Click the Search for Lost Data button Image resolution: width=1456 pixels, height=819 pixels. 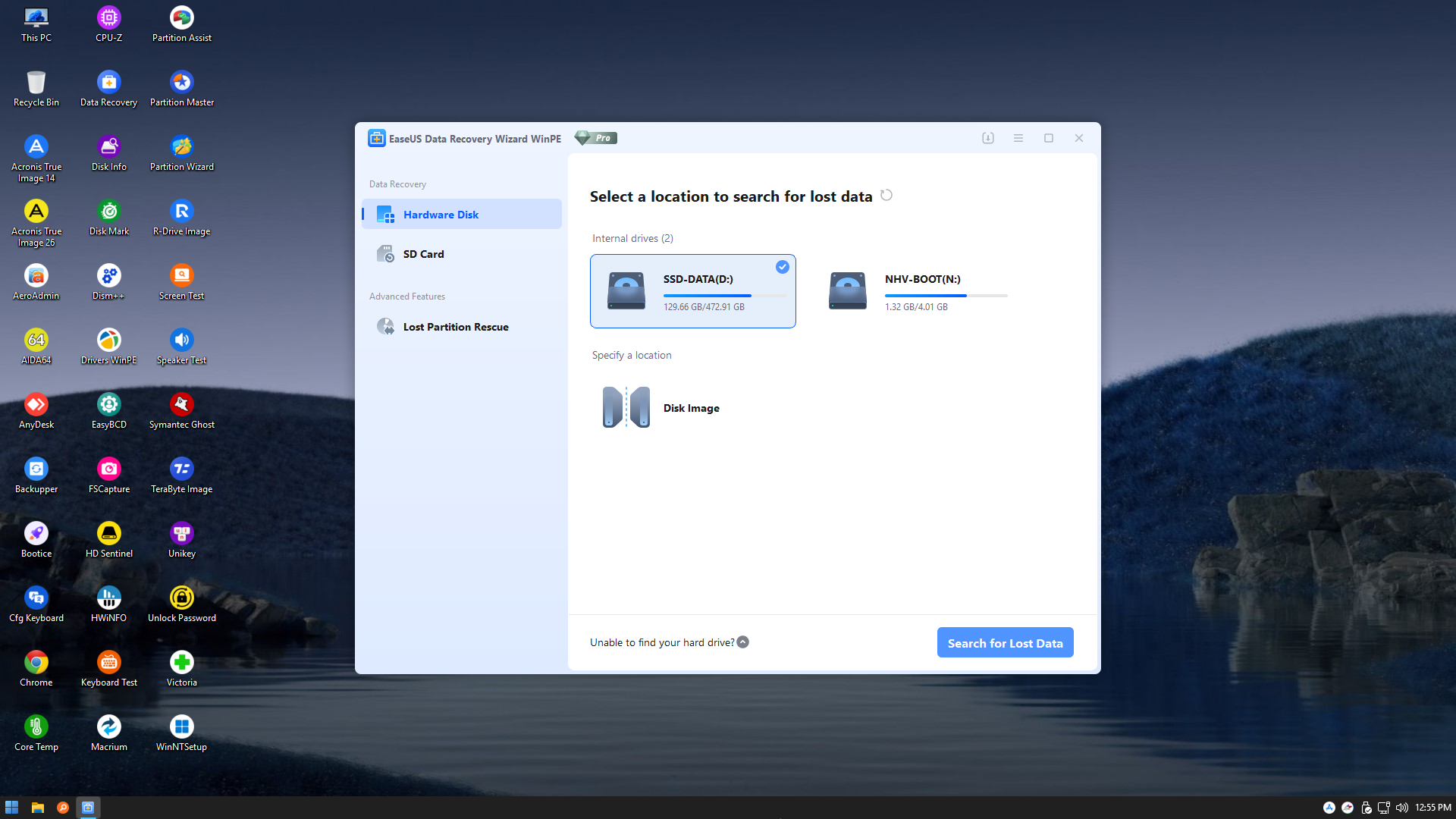pos(1006,643)
